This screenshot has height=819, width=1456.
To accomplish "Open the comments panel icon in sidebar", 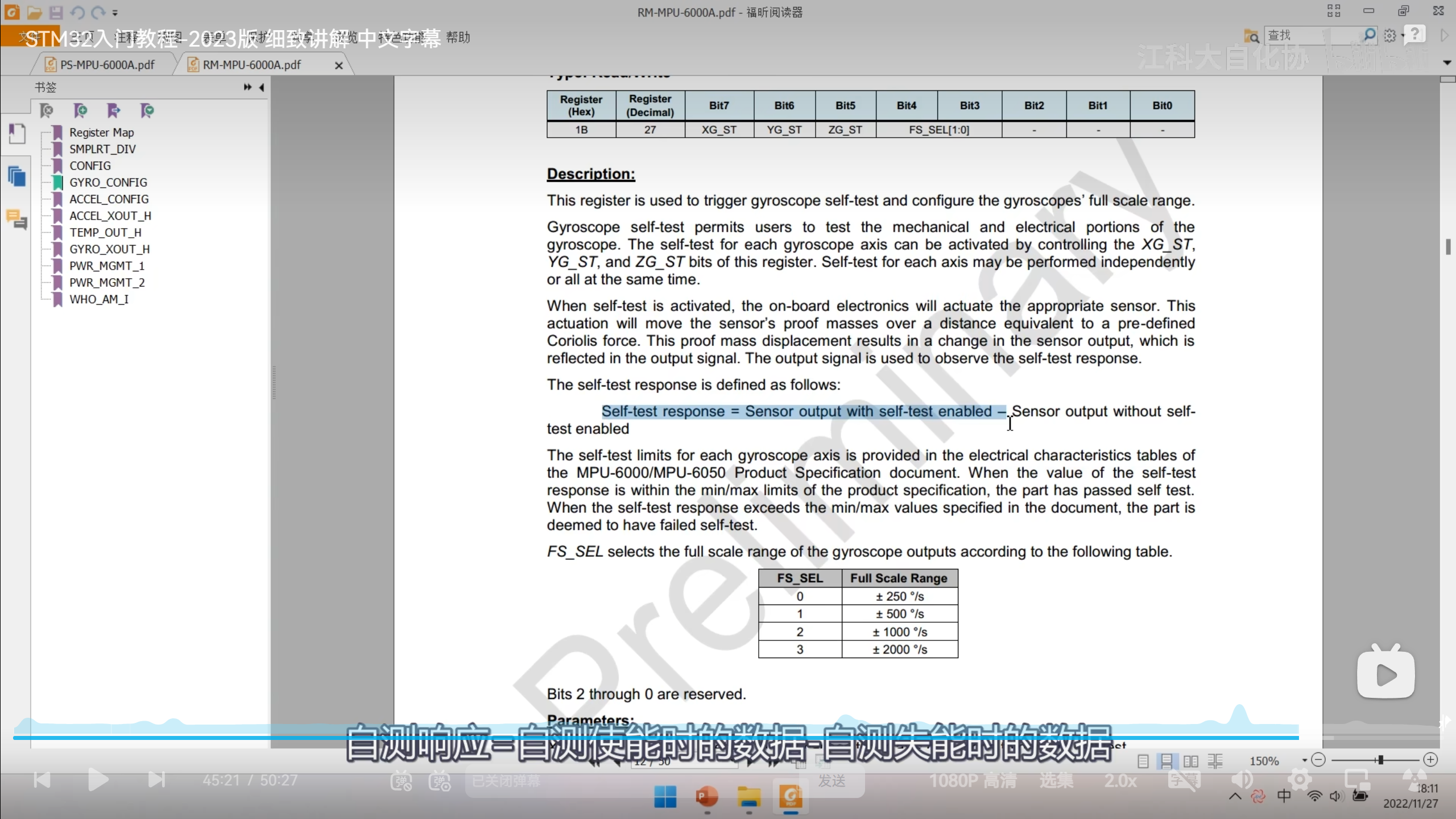I will 17,219.
